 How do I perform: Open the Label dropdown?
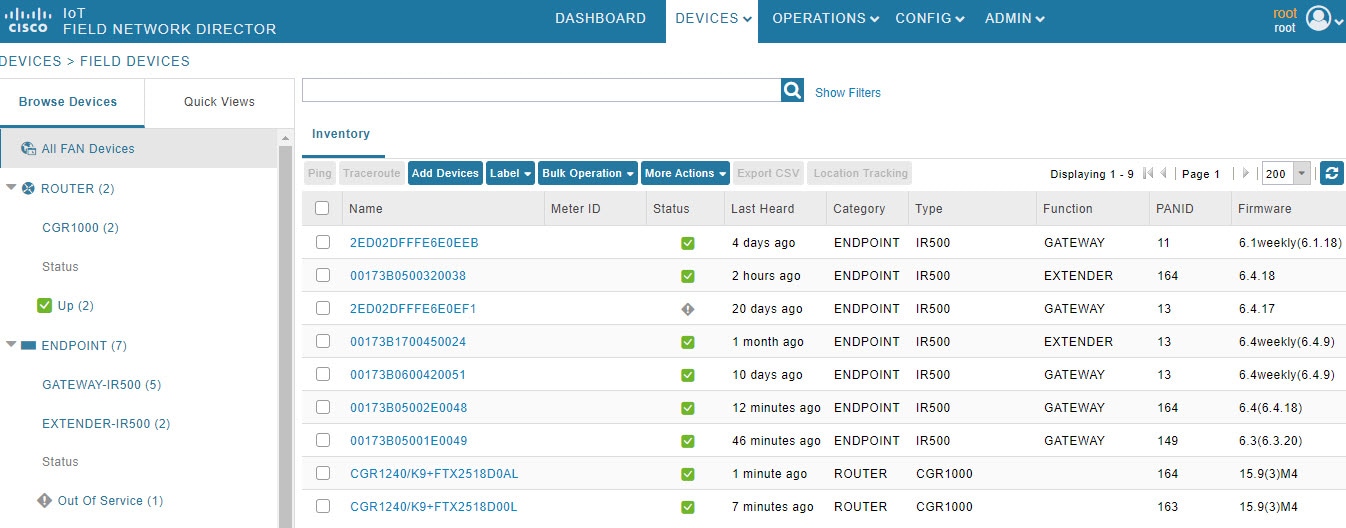[x=510, y=173]
